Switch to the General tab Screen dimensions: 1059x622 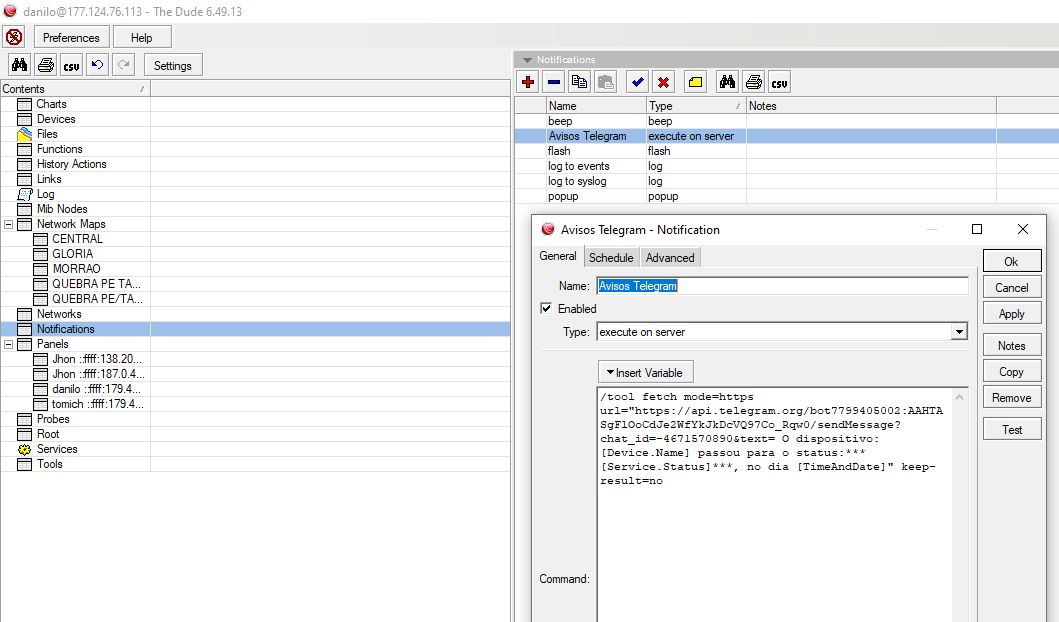[558, 256]
